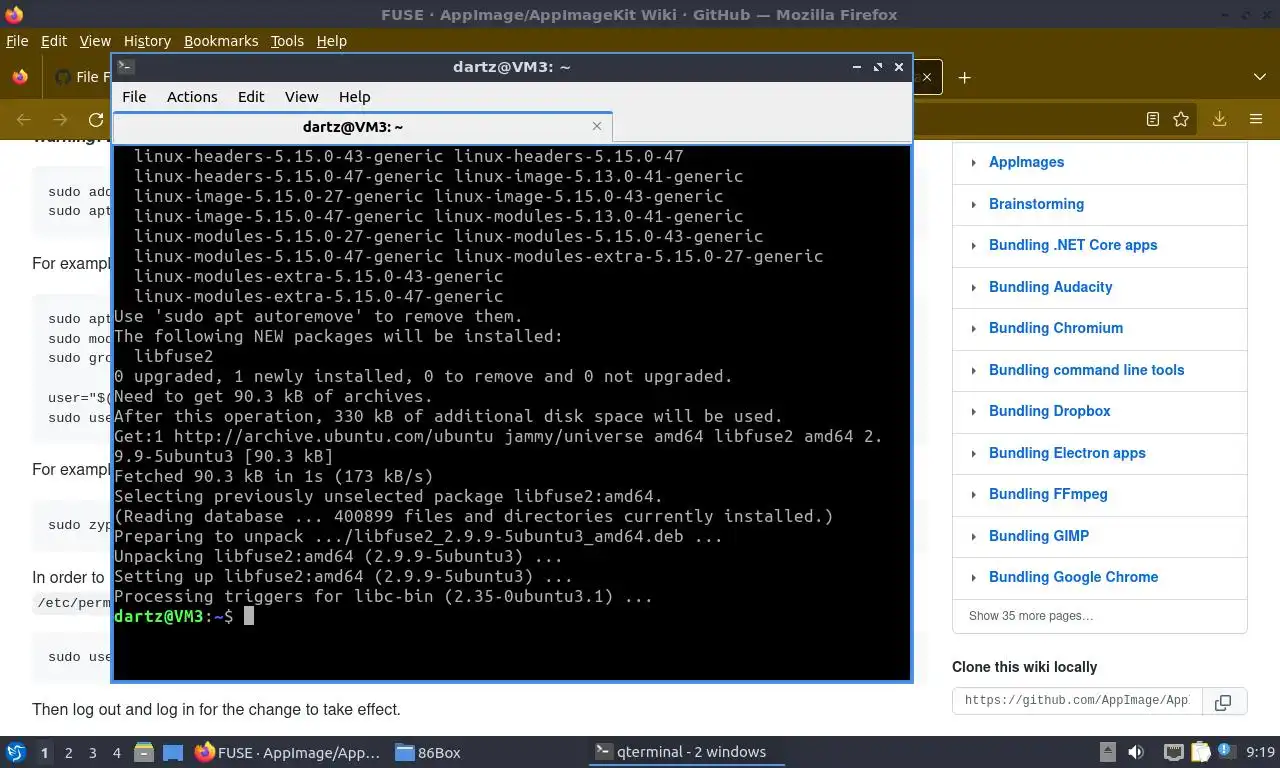Expand Bundling Chromium section
Screen dimensions: 1280x768
(973, 328)
